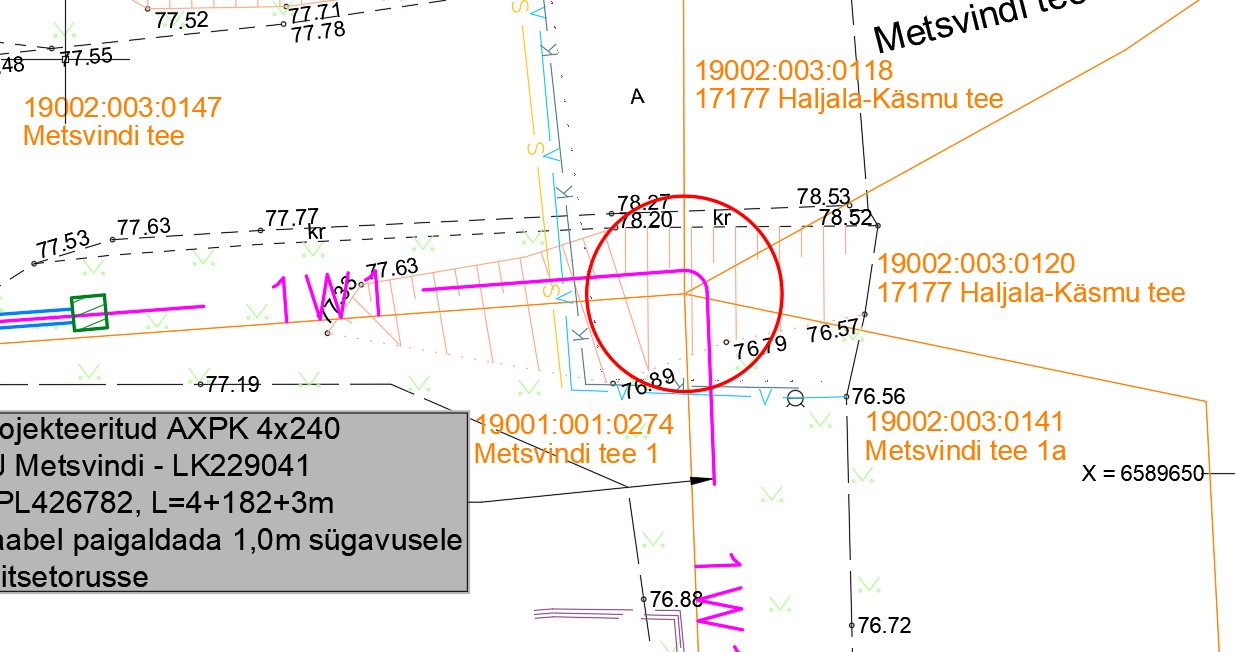Select the elevation value 77.19
This screenshot has width=1235, height=652.
coord(232,383)
